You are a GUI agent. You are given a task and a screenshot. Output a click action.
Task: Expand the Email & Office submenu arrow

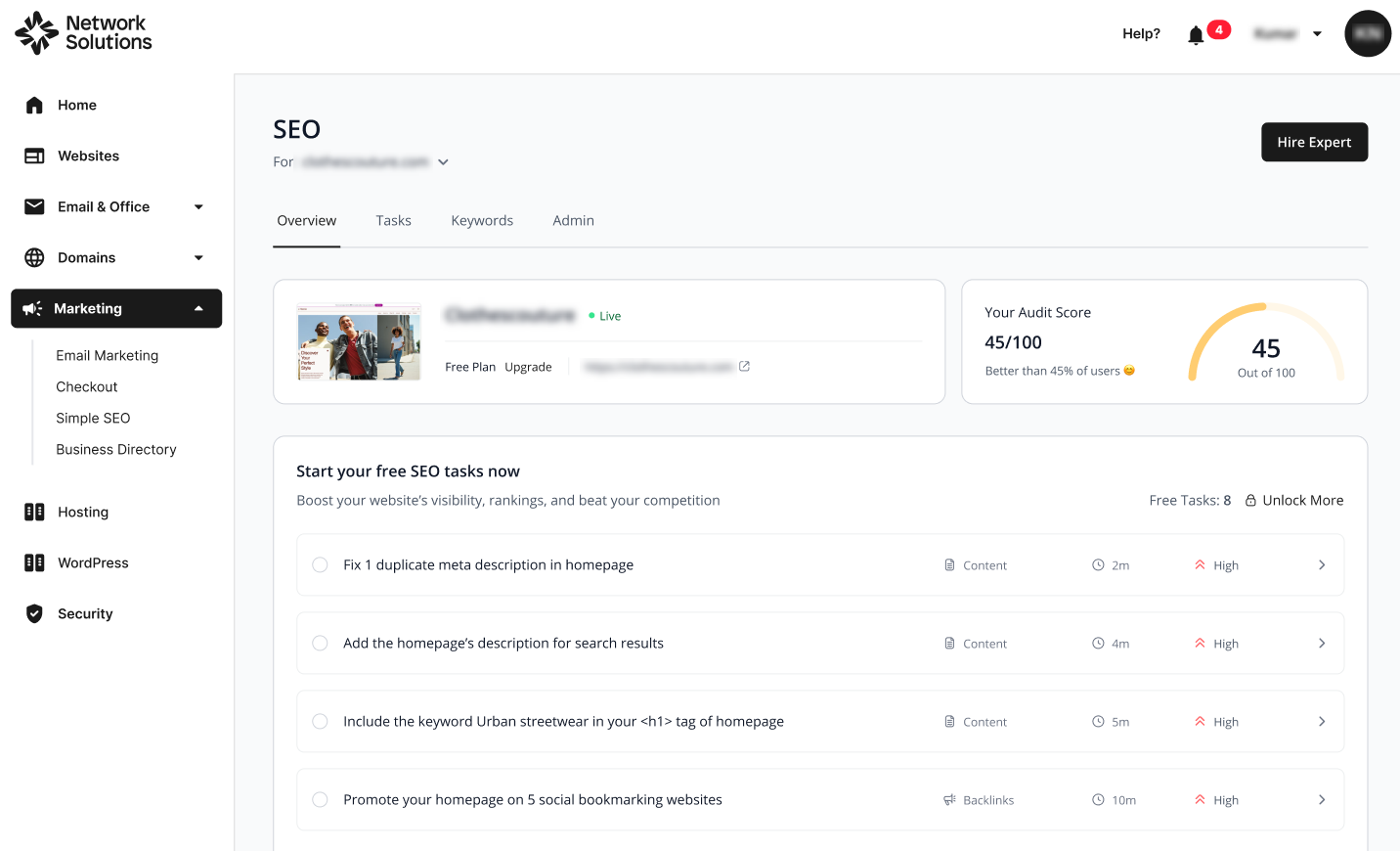click(x=198, y=206)
